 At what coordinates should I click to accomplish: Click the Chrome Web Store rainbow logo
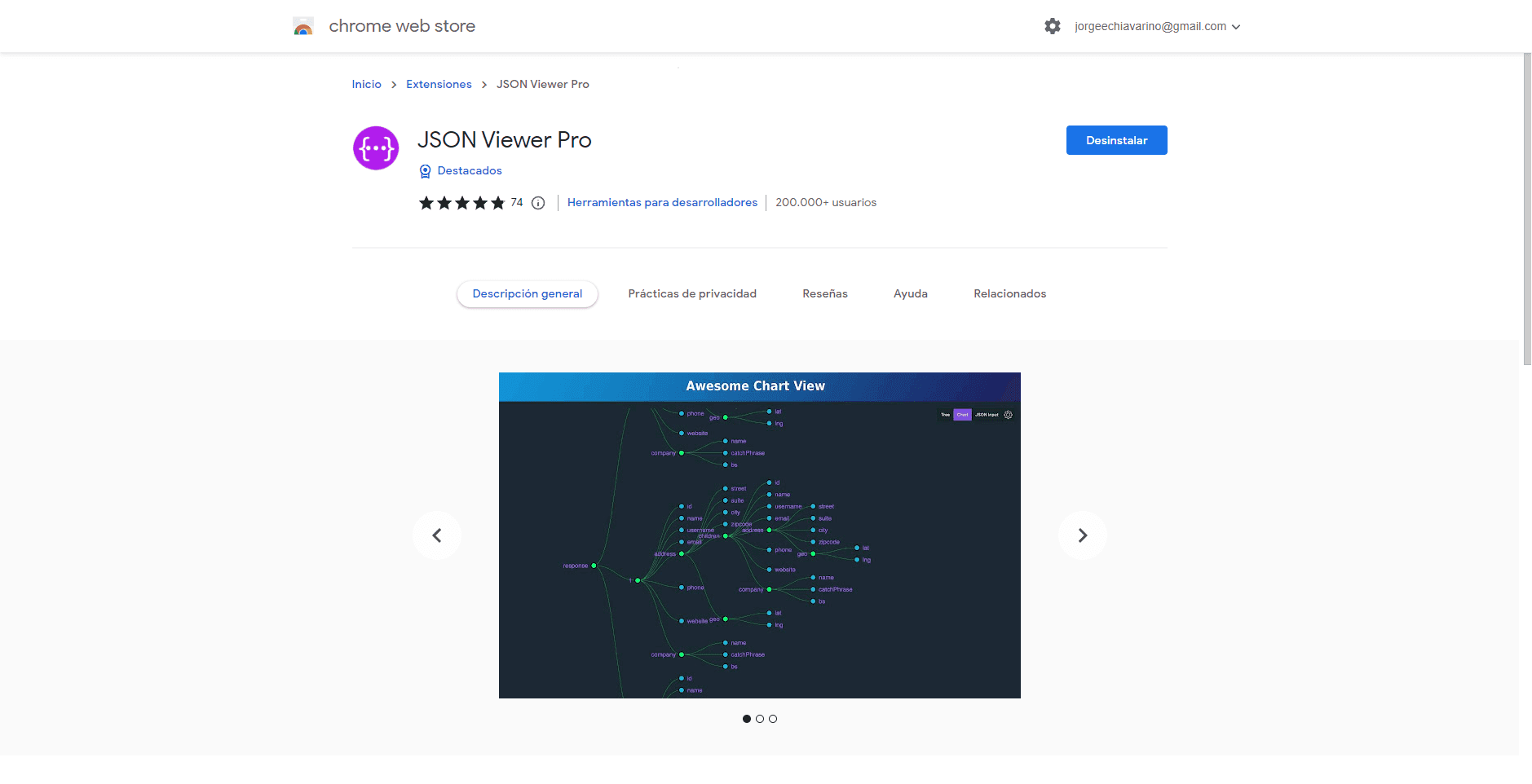point(303,26)
